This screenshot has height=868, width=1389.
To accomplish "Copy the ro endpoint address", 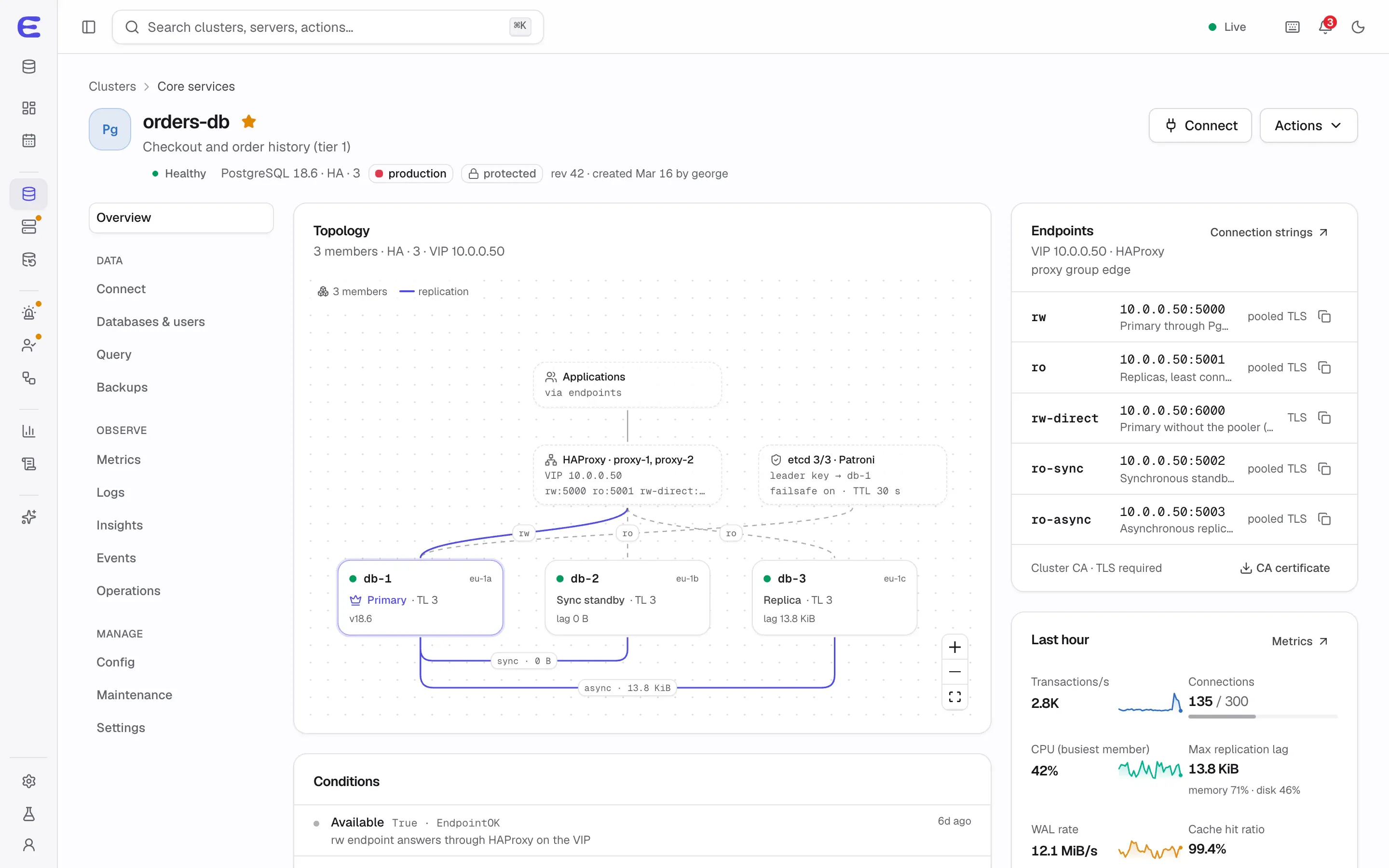I will 1325,367.
